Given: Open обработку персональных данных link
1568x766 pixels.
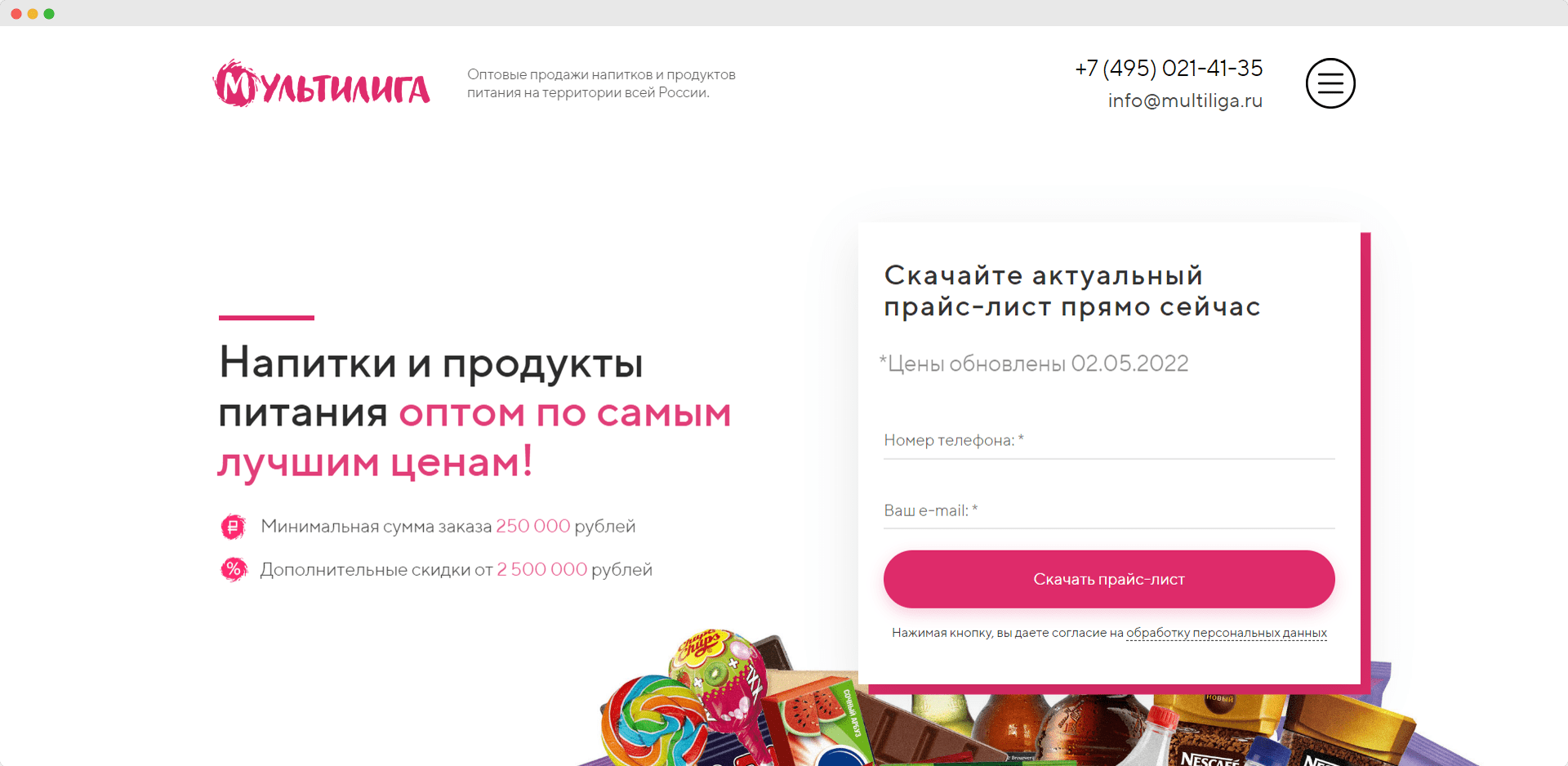Looking at the screenshot, I should [1227, 633].
